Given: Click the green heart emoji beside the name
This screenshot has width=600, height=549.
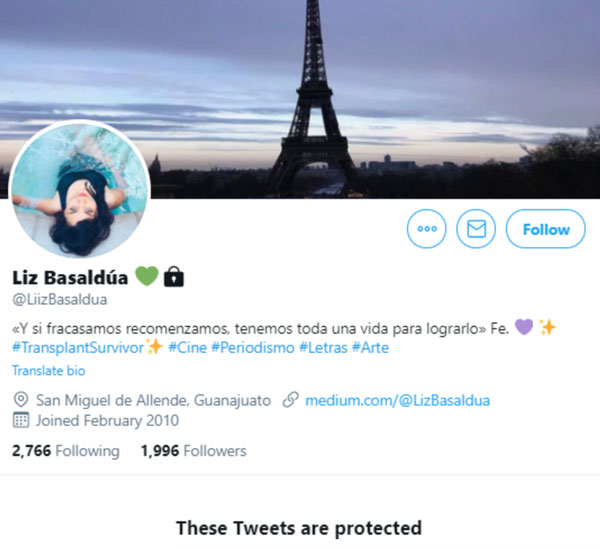Looking at the screenshot, I should (x=147, y=276).
